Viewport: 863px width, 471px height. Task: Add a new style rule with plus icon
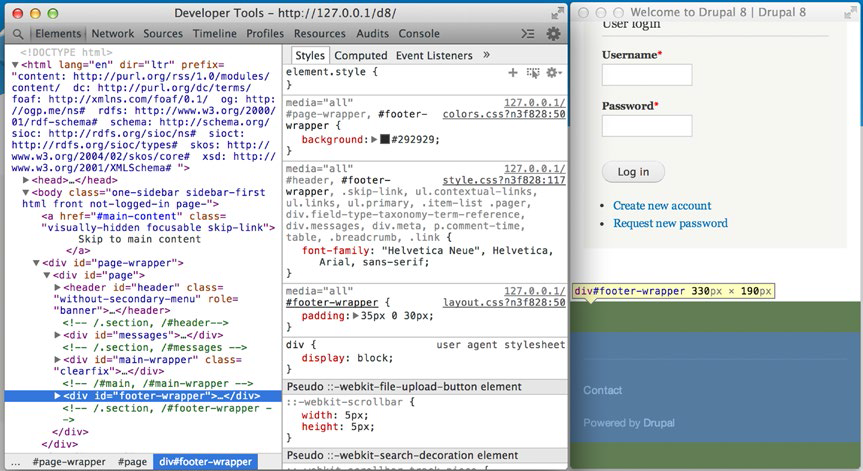tap(512, 73)
